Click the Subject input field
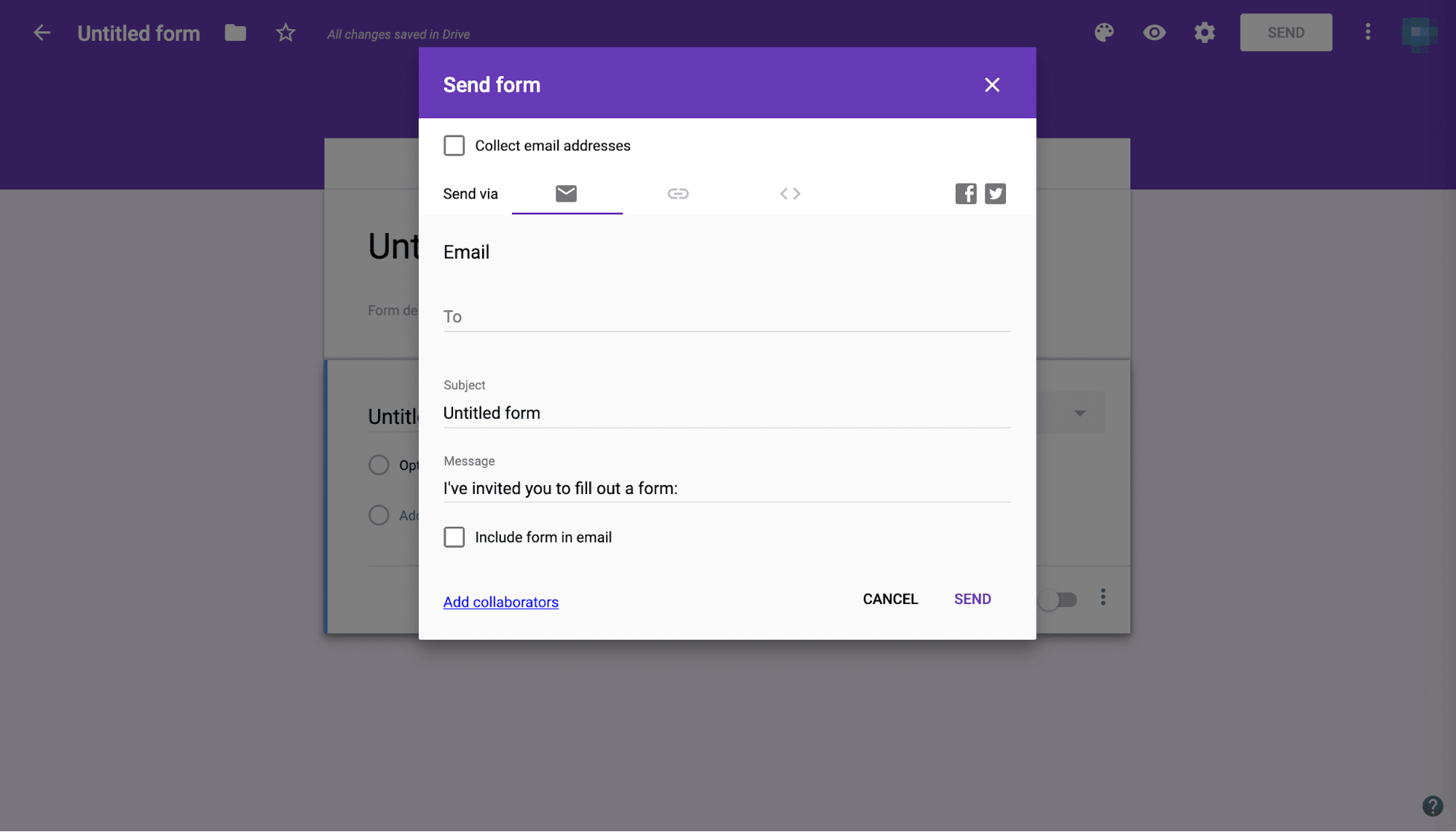This screenshot has width=1456, height=832. [727, 412]
